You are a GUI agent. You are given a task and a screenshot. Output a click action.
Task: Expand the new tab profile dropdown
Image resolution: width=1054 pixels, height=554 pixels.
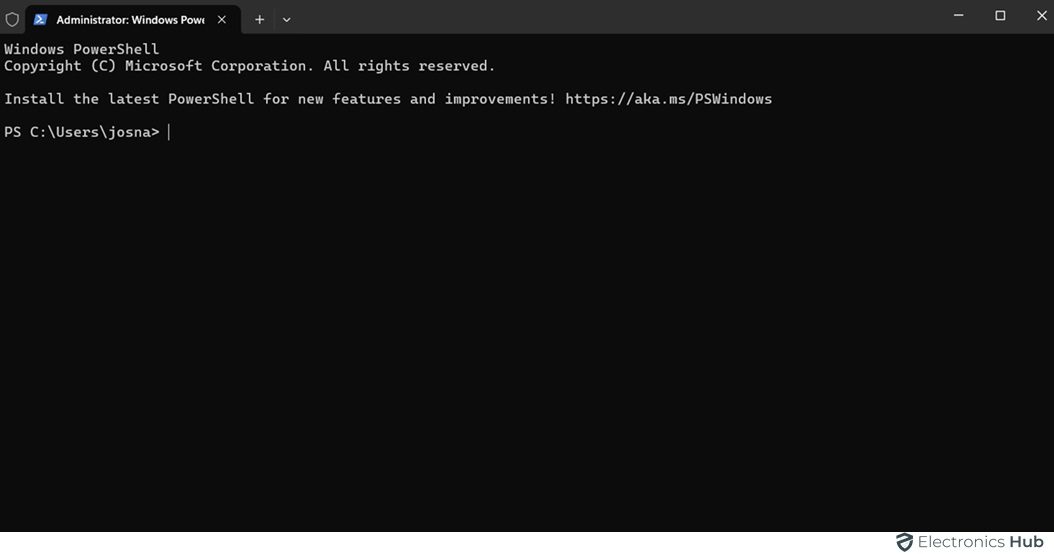(x=287, y=19)
